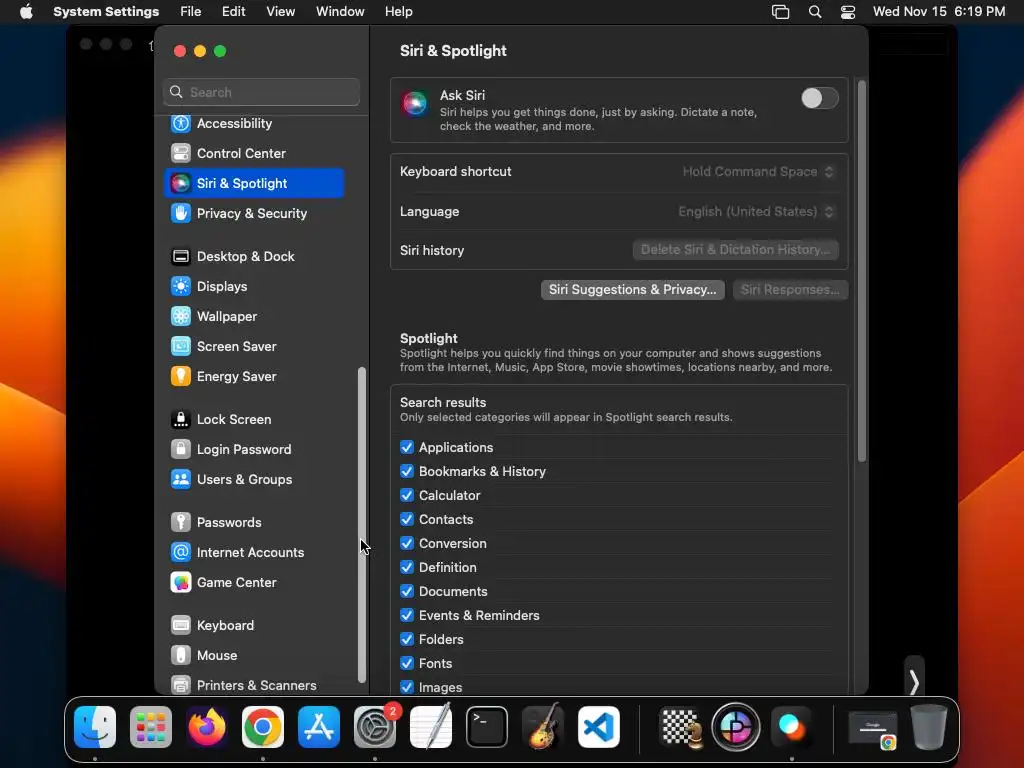Viewport: 1024px width, 768px height.
Task: Open App Store from the Dock
Action: [319, 727]
